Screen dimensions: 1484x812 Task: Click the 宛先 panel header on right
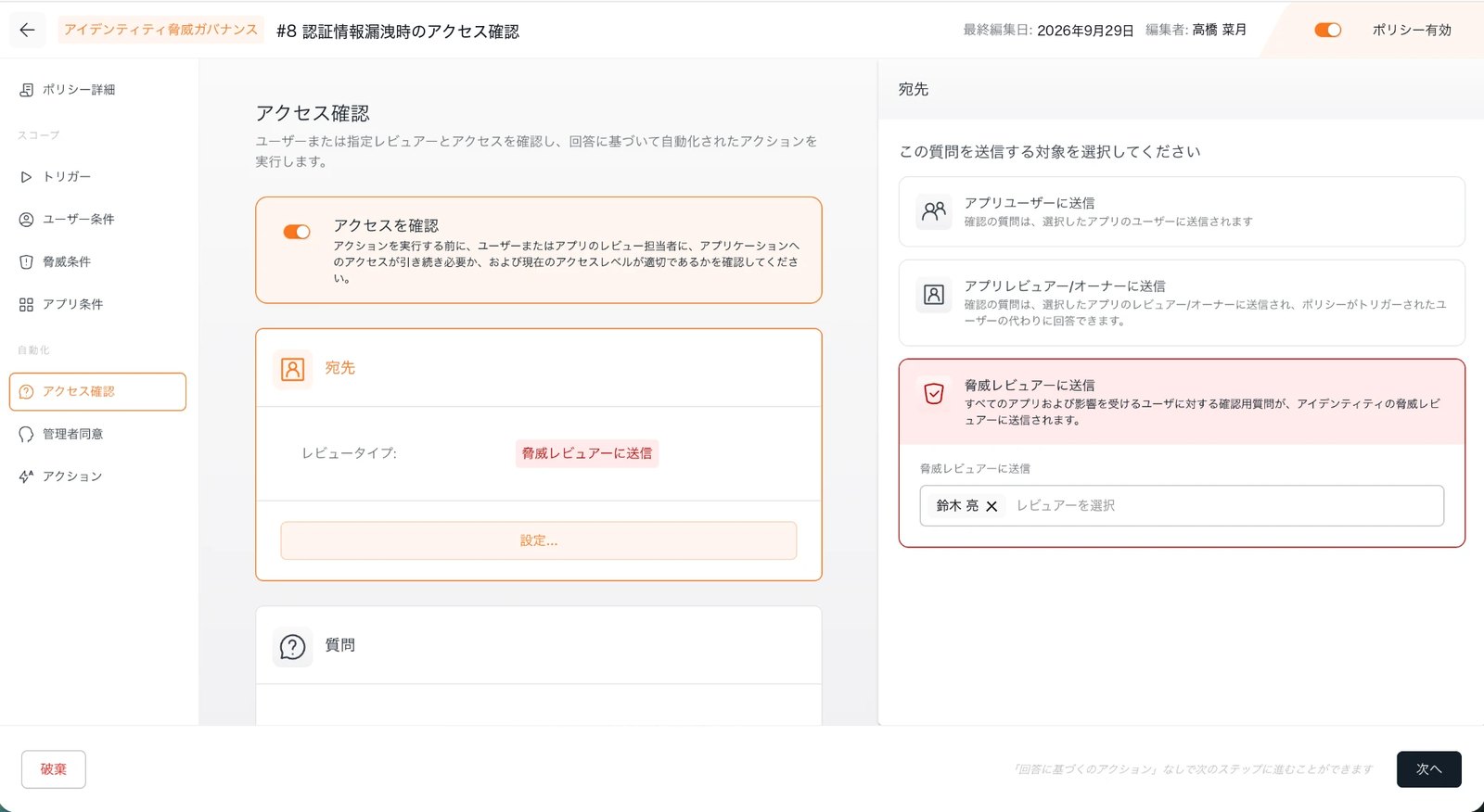coord(914,89)
